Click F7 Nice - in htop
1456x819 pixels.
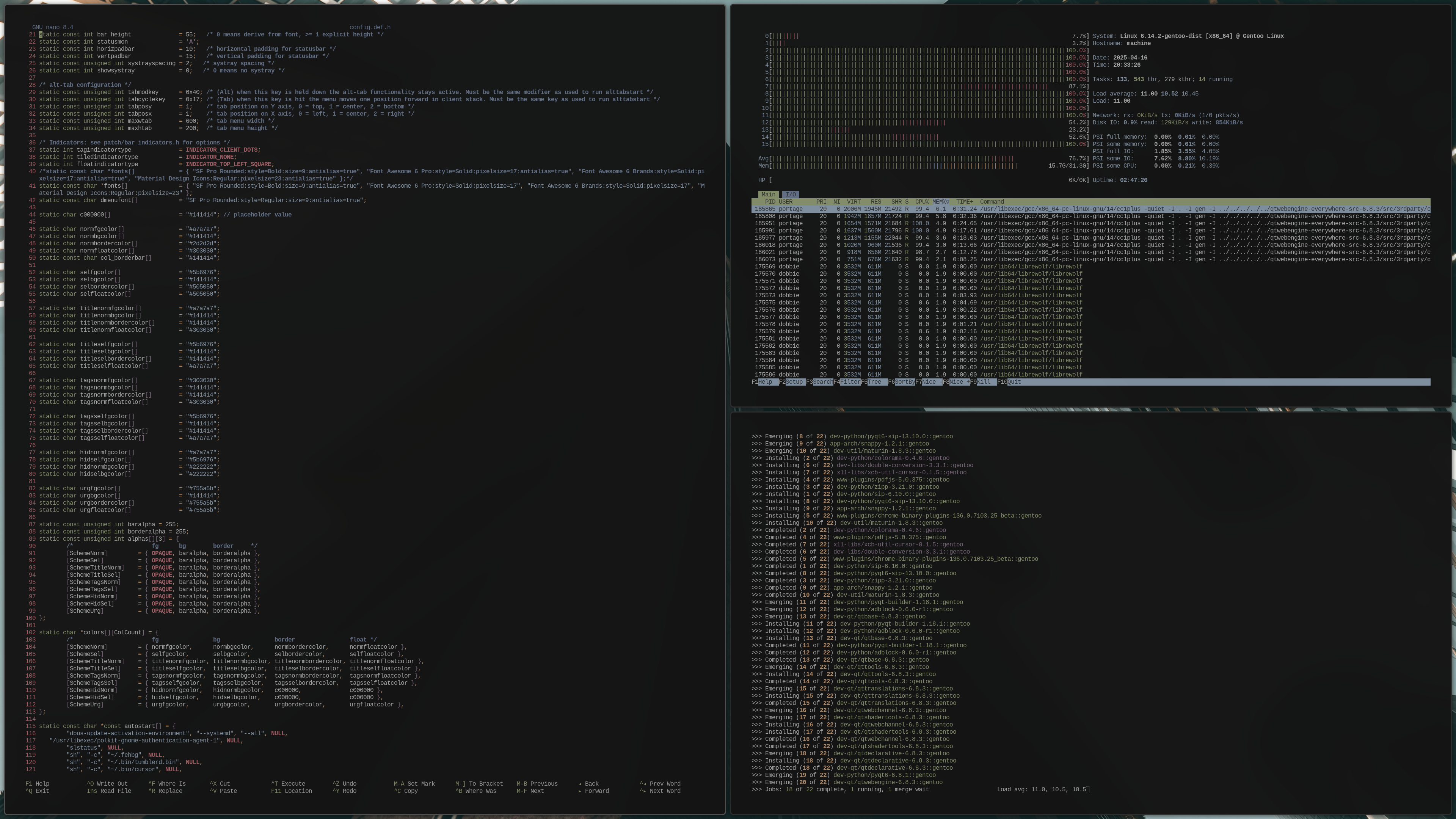(929, 382)
